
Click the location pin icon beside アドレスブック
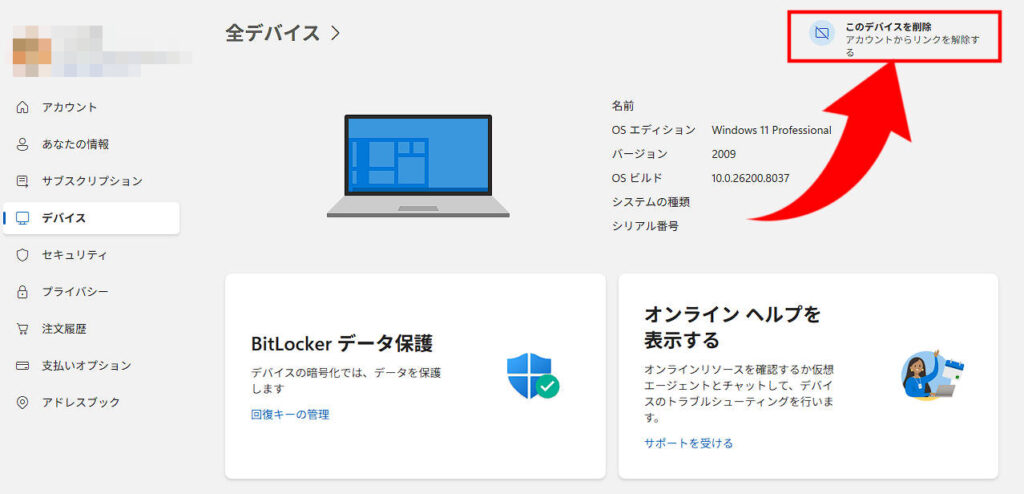23,403
